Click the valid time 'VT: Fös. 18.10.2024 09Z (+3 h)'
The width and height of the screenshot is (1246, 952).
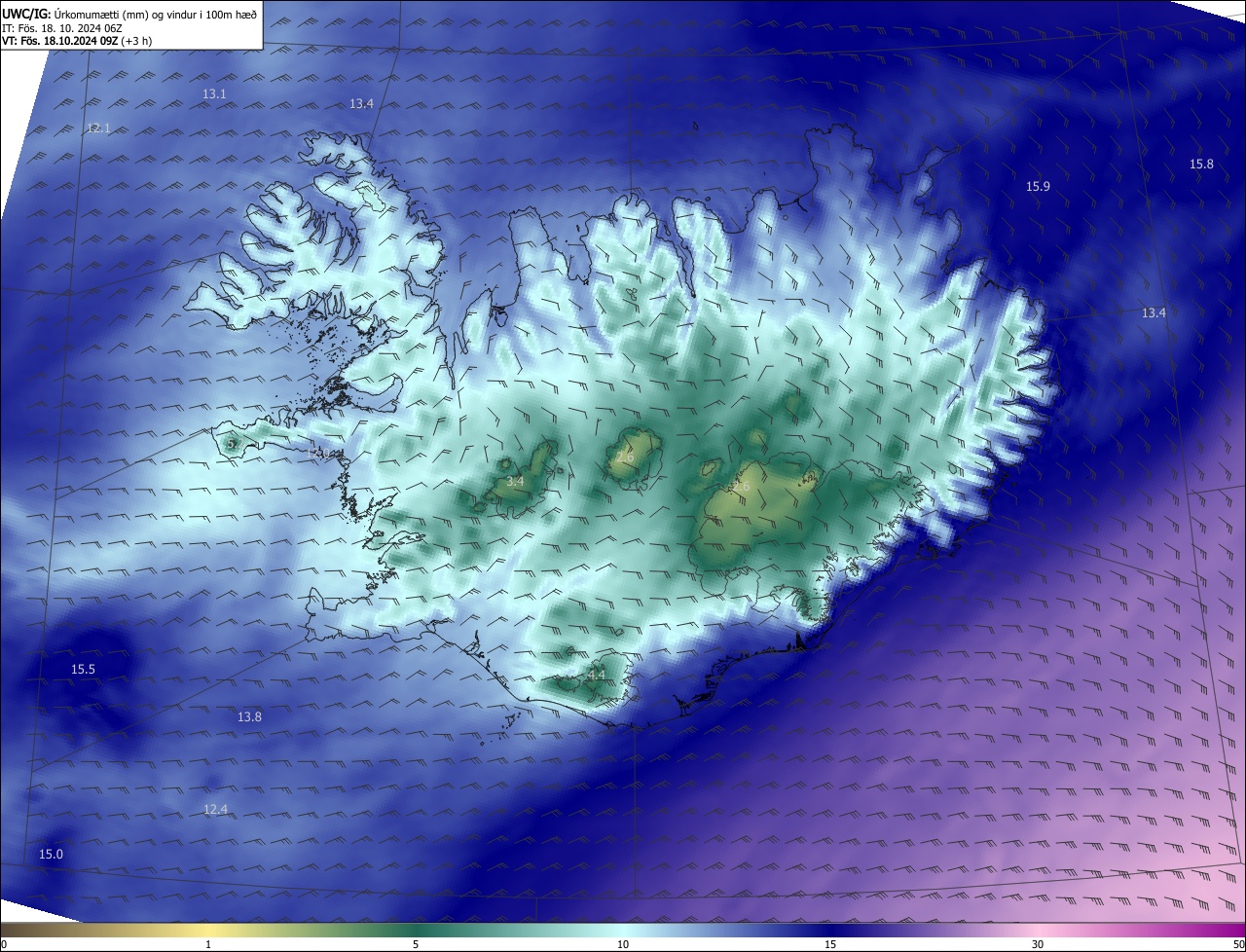(77, 41)
